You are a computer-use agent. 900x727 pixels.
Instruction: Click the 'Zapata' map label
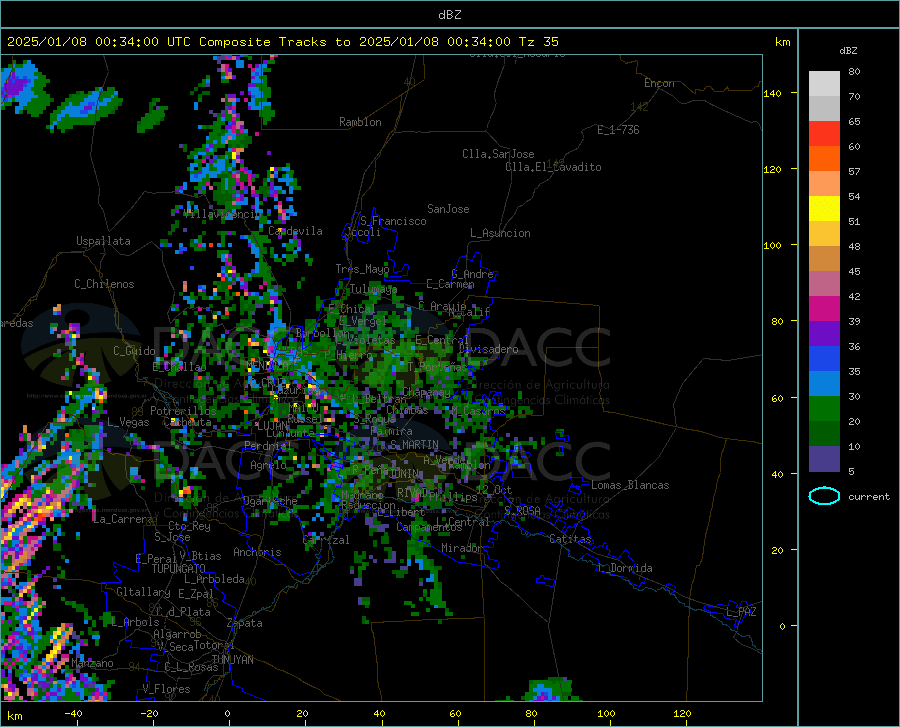(x=245, y=623)
